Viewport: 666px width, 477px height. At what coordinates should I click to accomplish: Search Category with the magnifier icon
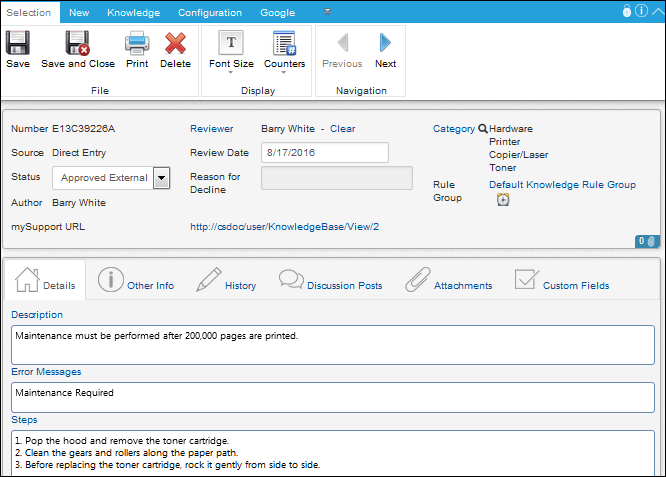coord(483,128)
